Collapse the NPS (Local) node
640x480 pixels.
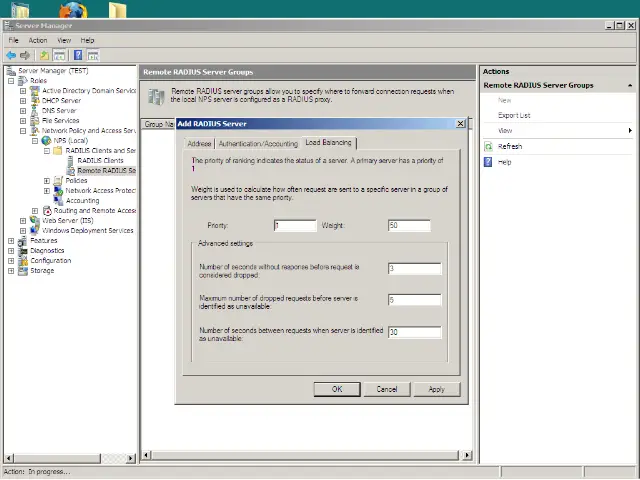(x=35, y=141)
